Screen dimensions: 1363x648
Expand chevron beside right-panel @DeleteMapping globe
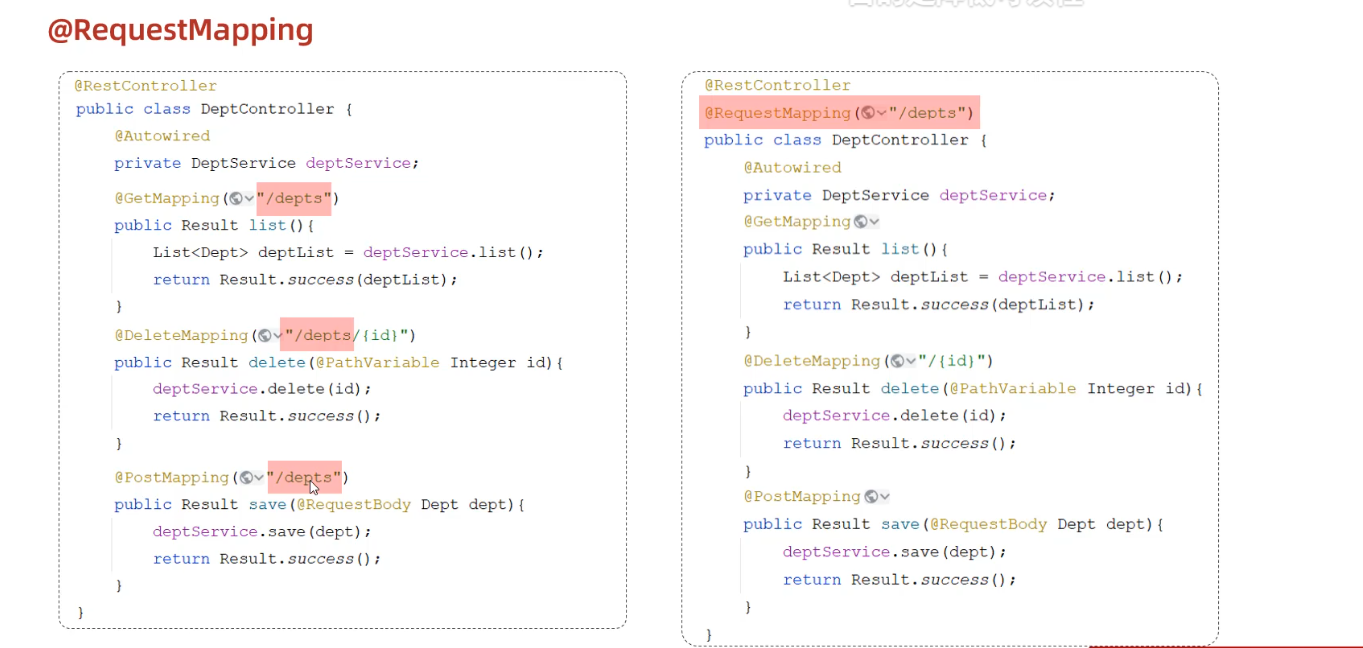[x=910, y=361]
